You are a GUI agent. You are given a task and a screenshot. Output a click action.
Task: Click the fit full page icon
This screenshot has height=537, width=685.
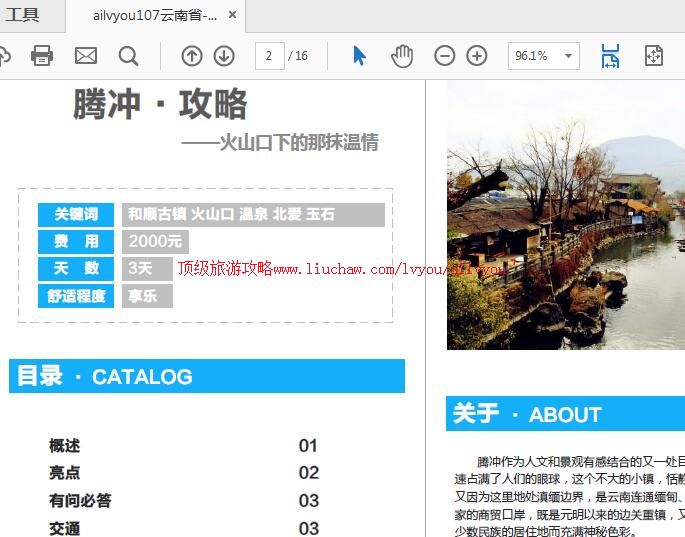tap(653, 56)
